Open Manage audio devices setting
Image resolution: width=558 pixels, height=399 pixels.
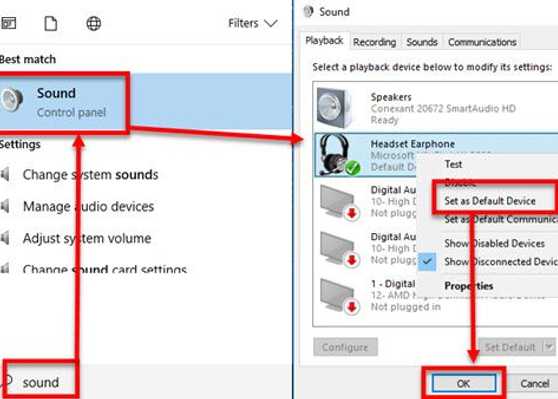click(x=88, y=206)
